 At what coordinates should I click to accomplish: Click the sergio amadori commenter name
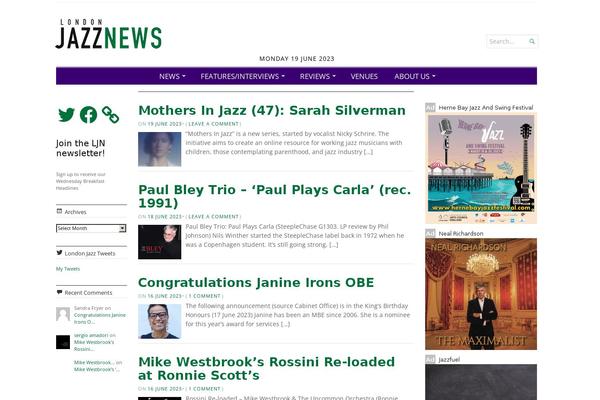click(x=91, y=335)
